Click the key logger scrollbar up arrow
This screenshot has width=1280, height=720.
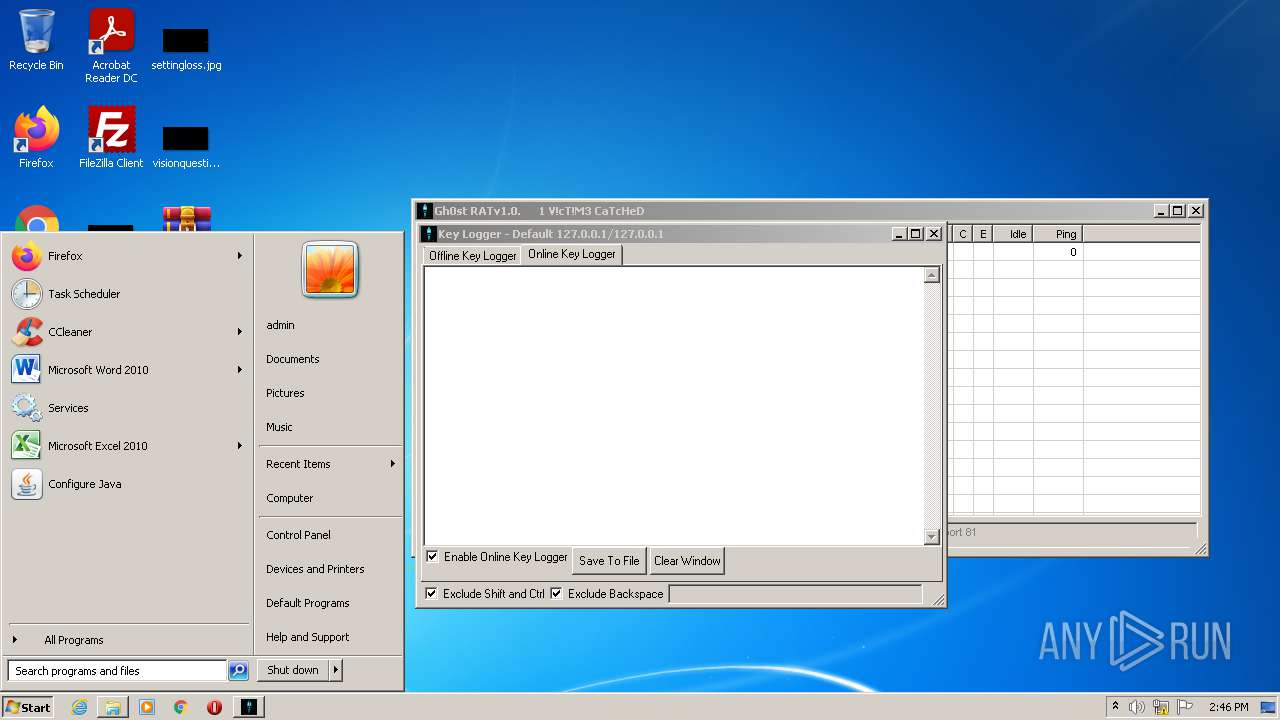click(932, 275)
